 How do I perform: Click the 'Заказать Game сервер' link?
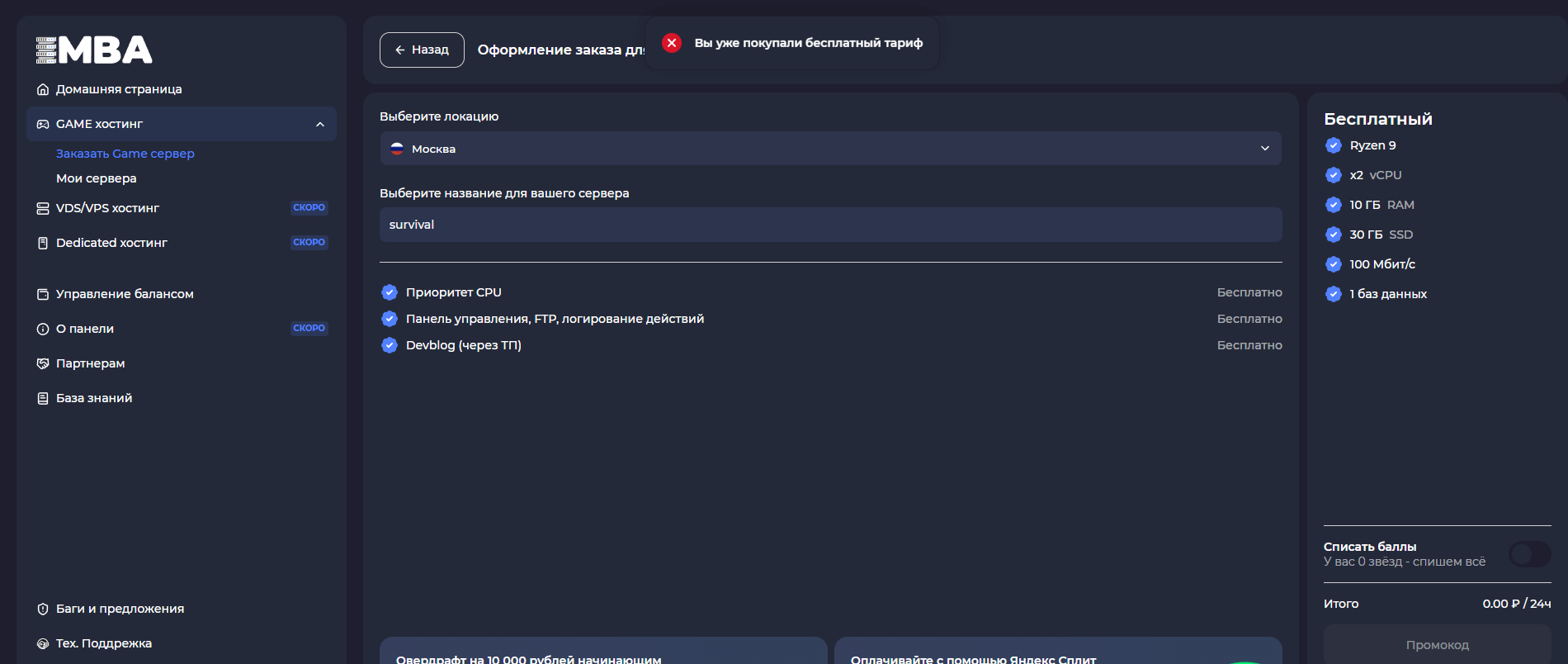point(125,154)
